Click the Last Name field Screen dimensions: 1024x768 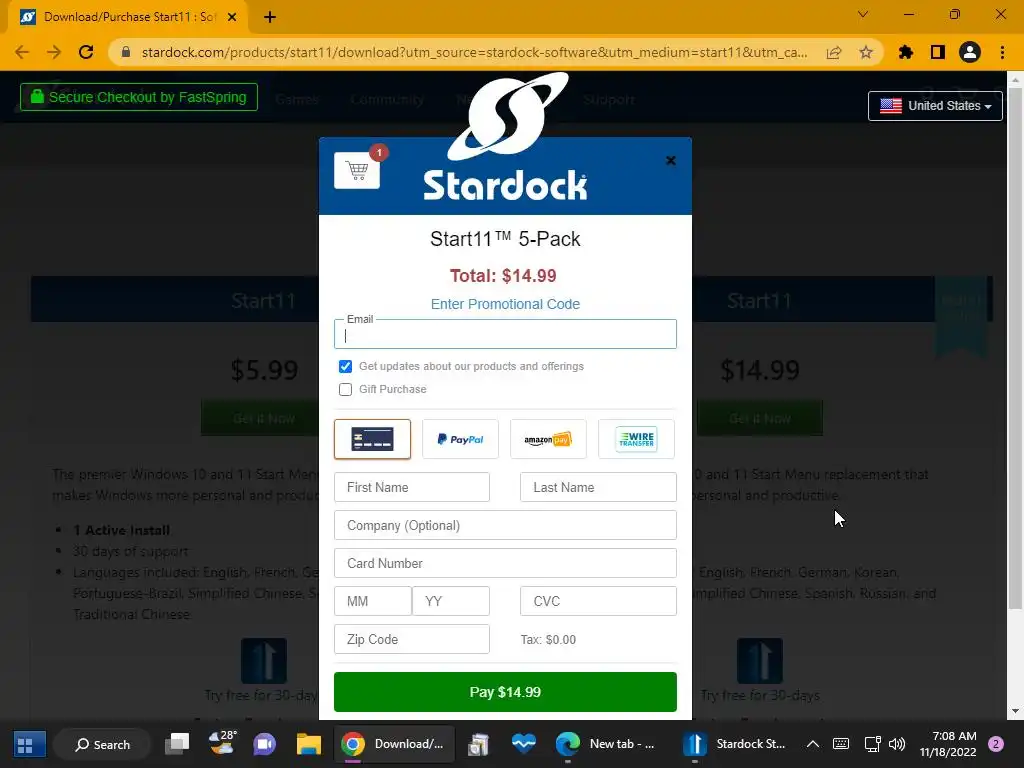[598, 487]
